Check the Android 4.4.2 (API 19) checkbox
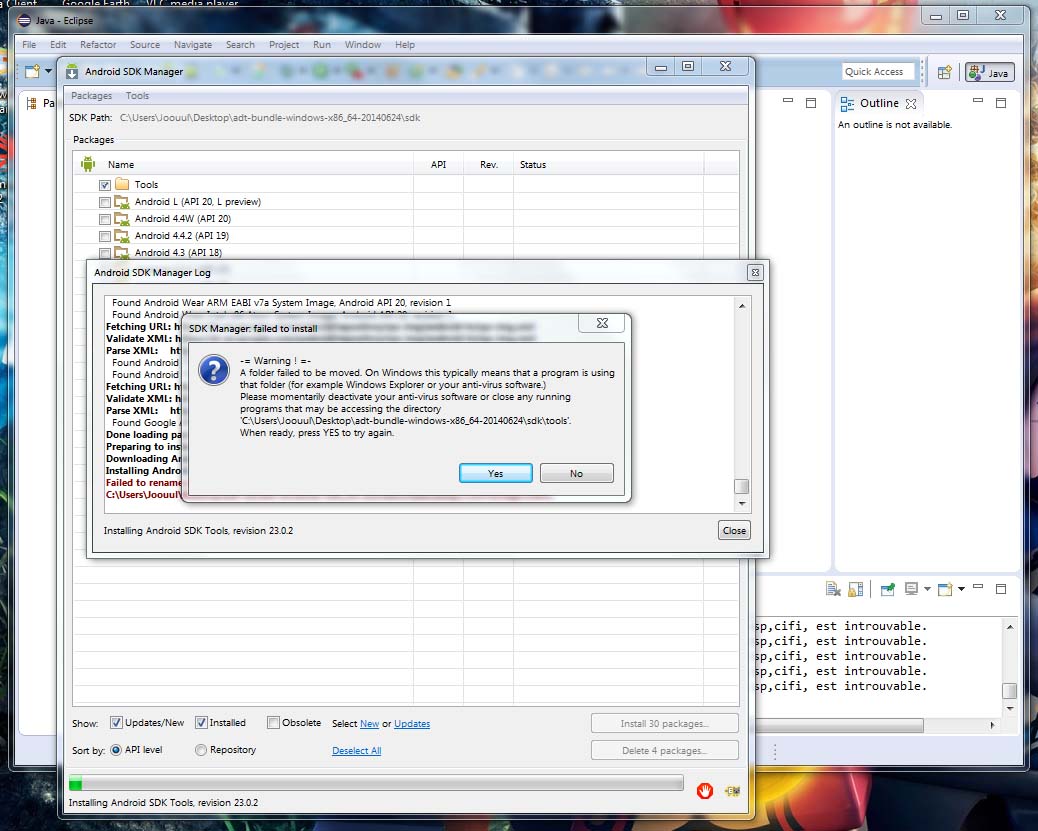Viewport: 1038px width, 831px height. pos(105,236)
